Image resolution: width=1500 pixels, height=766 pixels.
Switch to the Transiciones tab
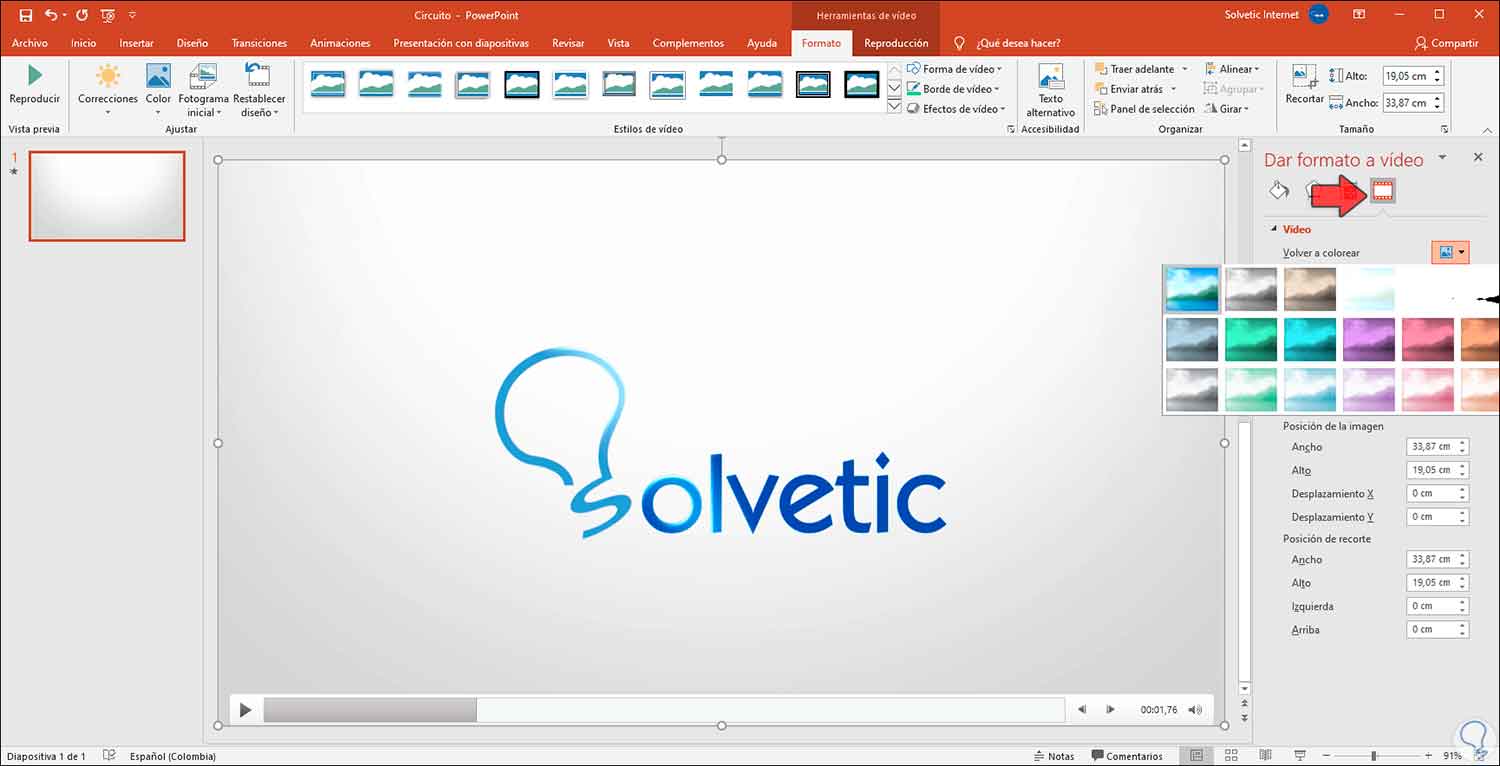[x=259, y=43]
